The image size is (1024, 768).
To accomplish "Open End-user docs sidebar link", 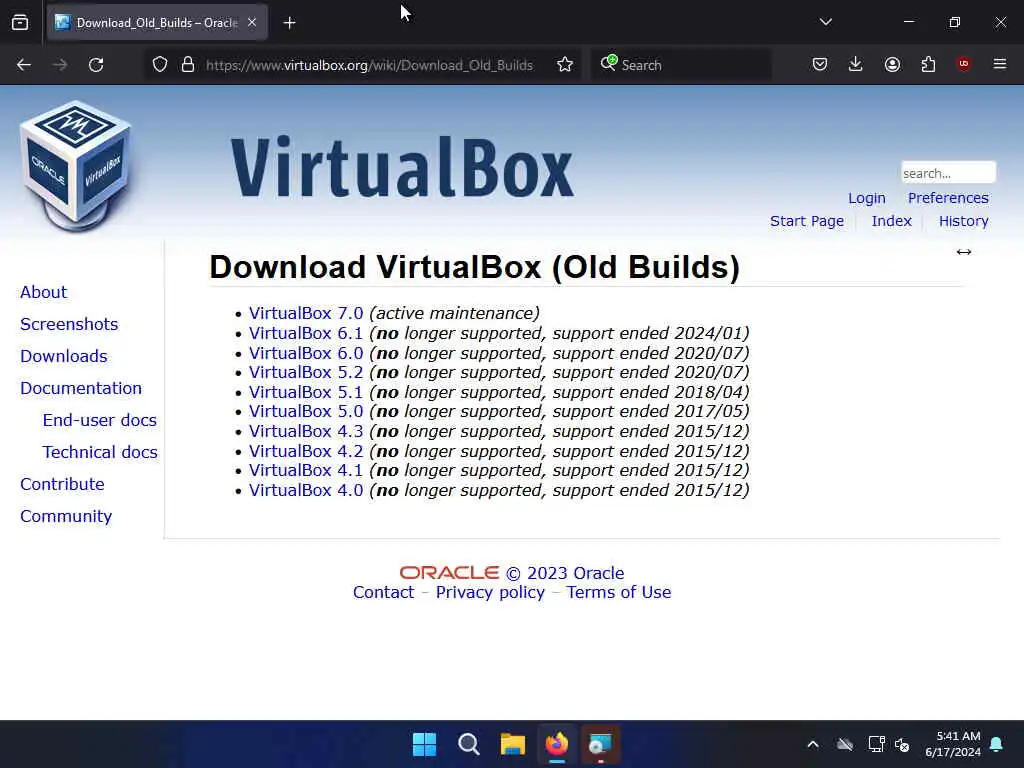I will click(99, 420).
